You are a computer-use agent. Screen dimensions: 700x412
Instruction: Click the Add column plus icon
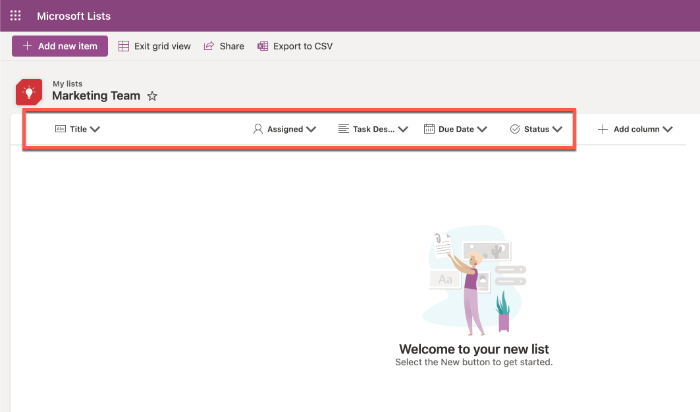pyautogui.click(x=603, y=129)
